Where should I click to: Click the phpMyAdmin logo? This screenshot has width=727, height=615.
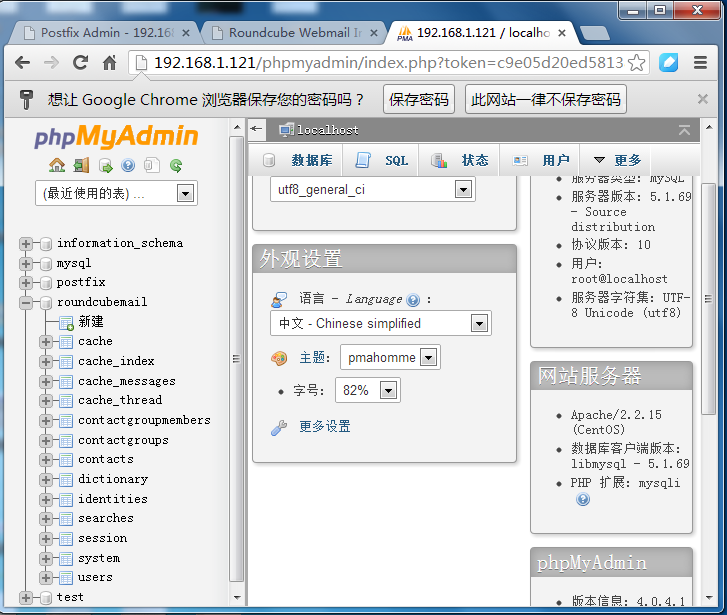116,136
